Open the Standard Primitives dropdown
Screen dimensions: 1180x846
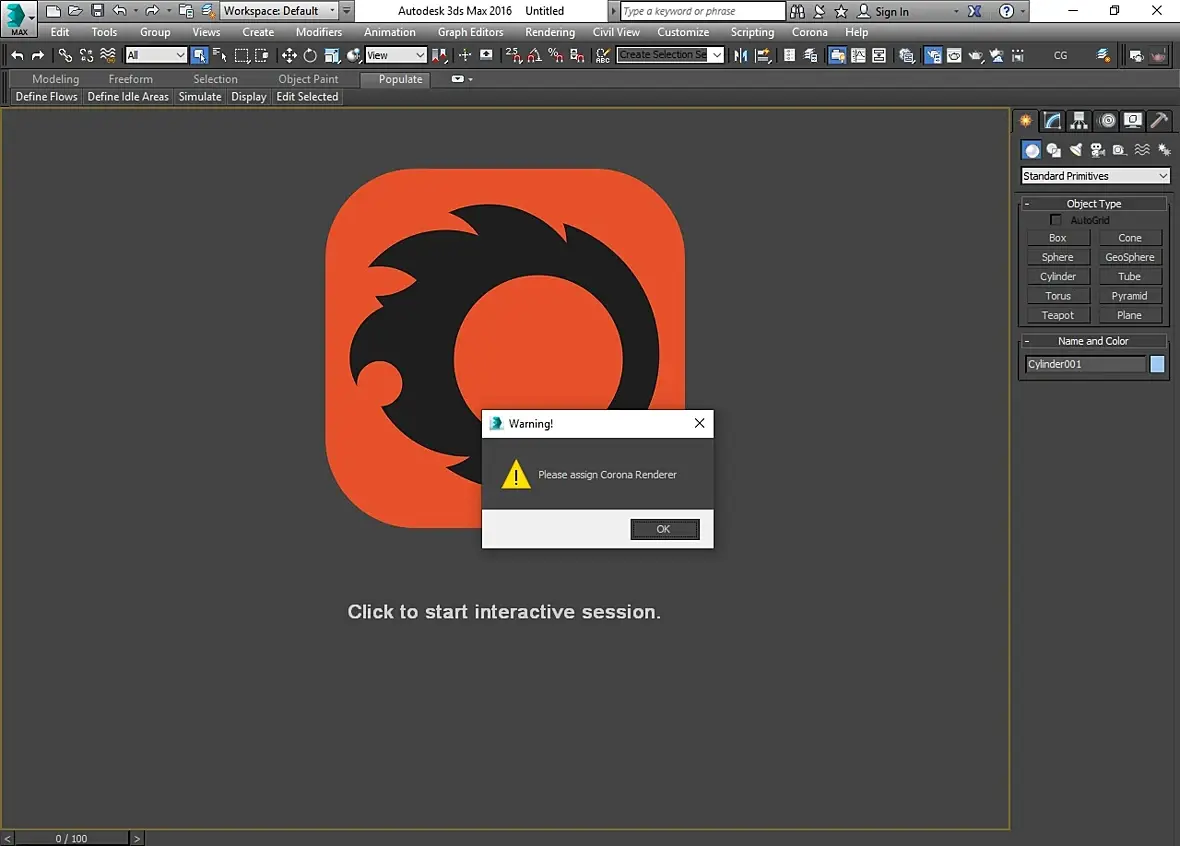[1095, 176]
